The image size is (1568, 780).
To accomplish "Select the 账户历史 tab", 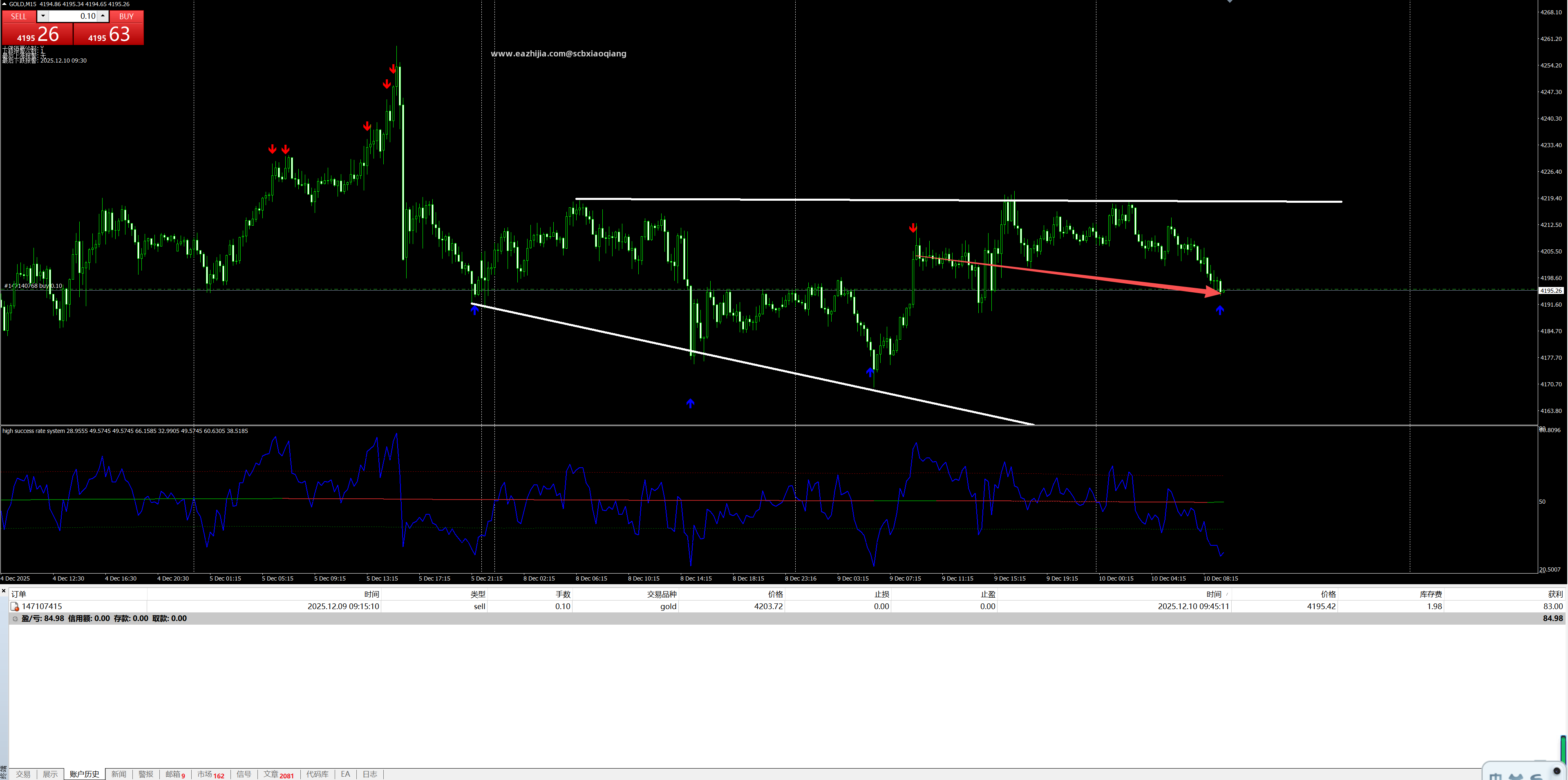I will (84, 774).
